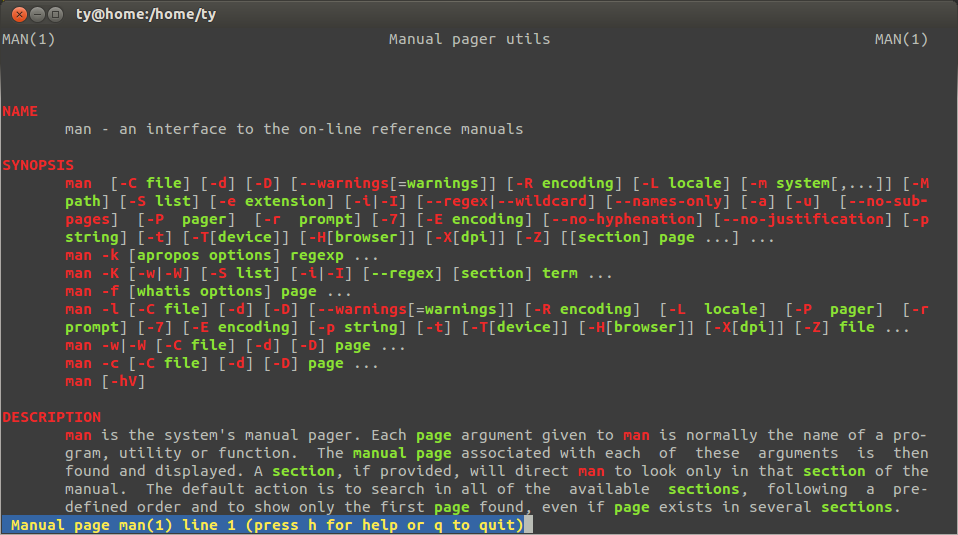Click '[-H[browser]]' in the string line
This screenshot has width=958, height=535.
[x=357, y=237]
